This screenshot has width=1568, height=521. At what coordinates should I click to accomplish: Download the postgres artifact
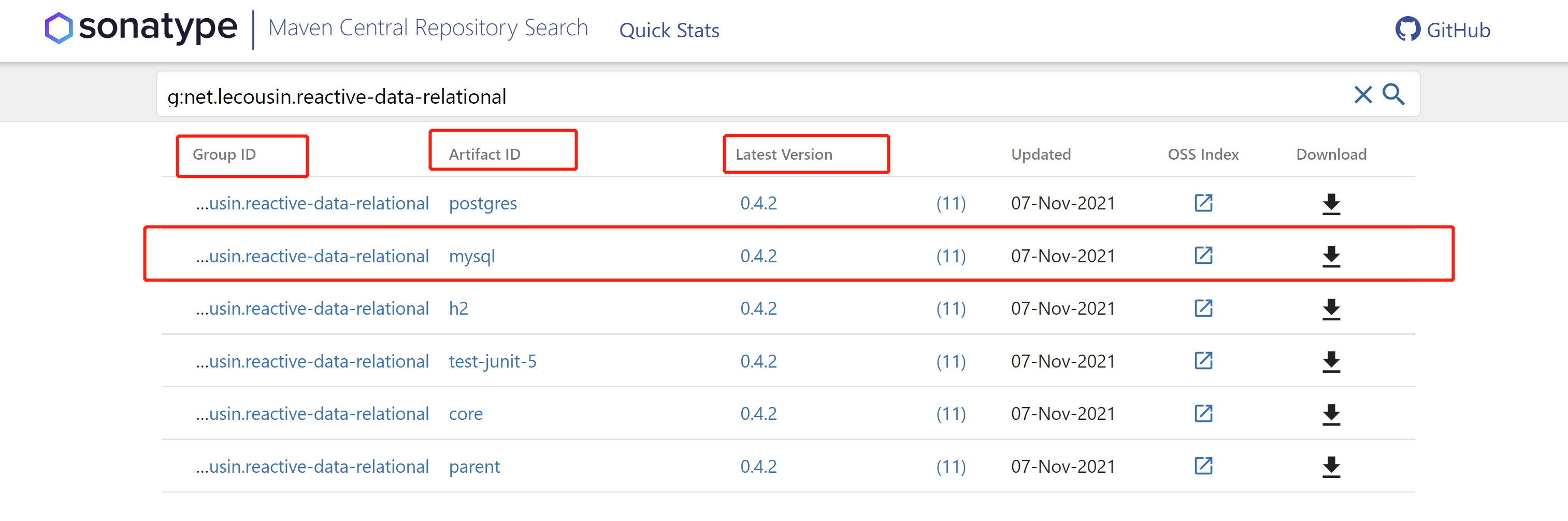(1331, 204)
